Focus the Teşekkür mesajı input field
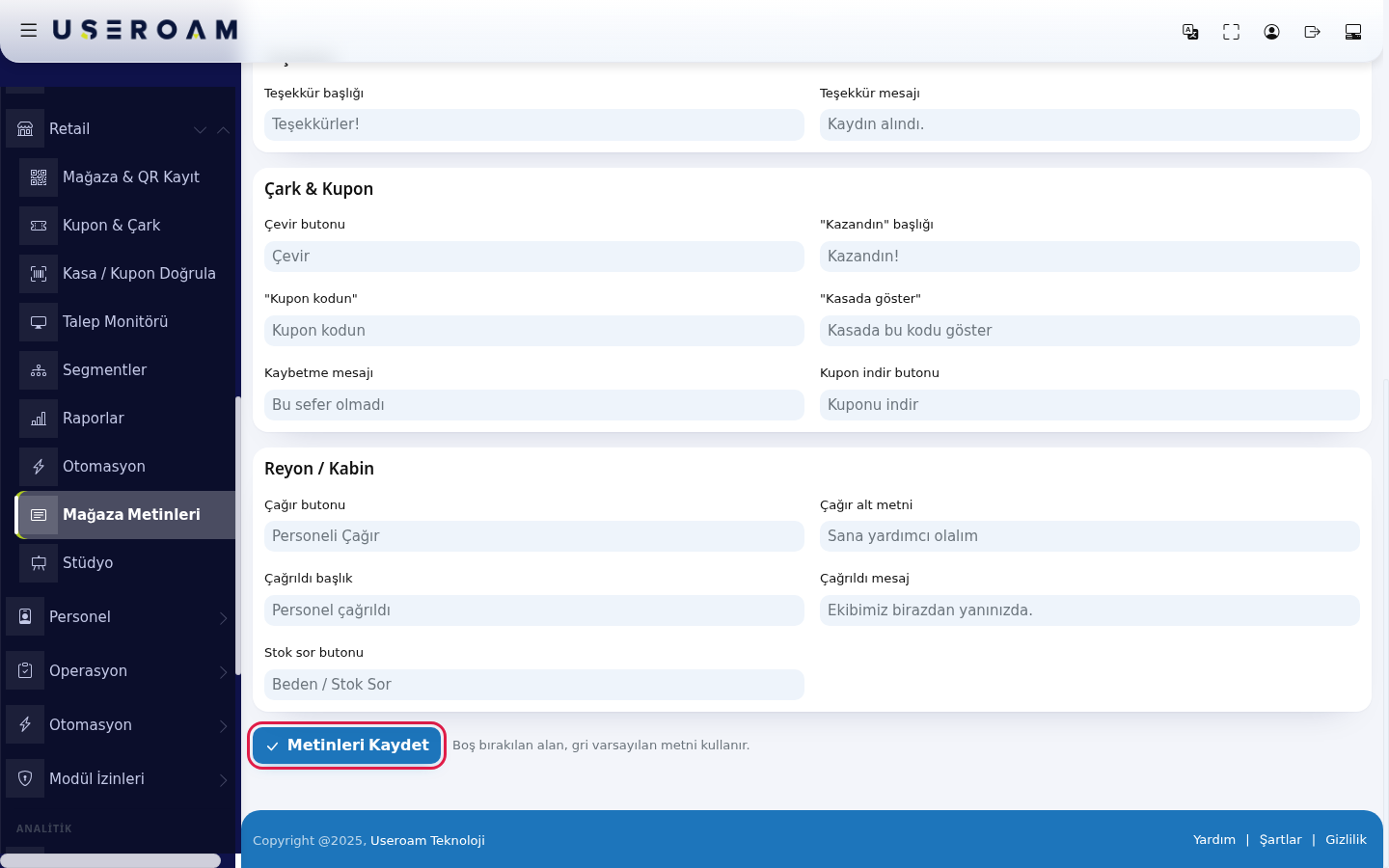This screenshot has width=1389, height=868. 1090,124
